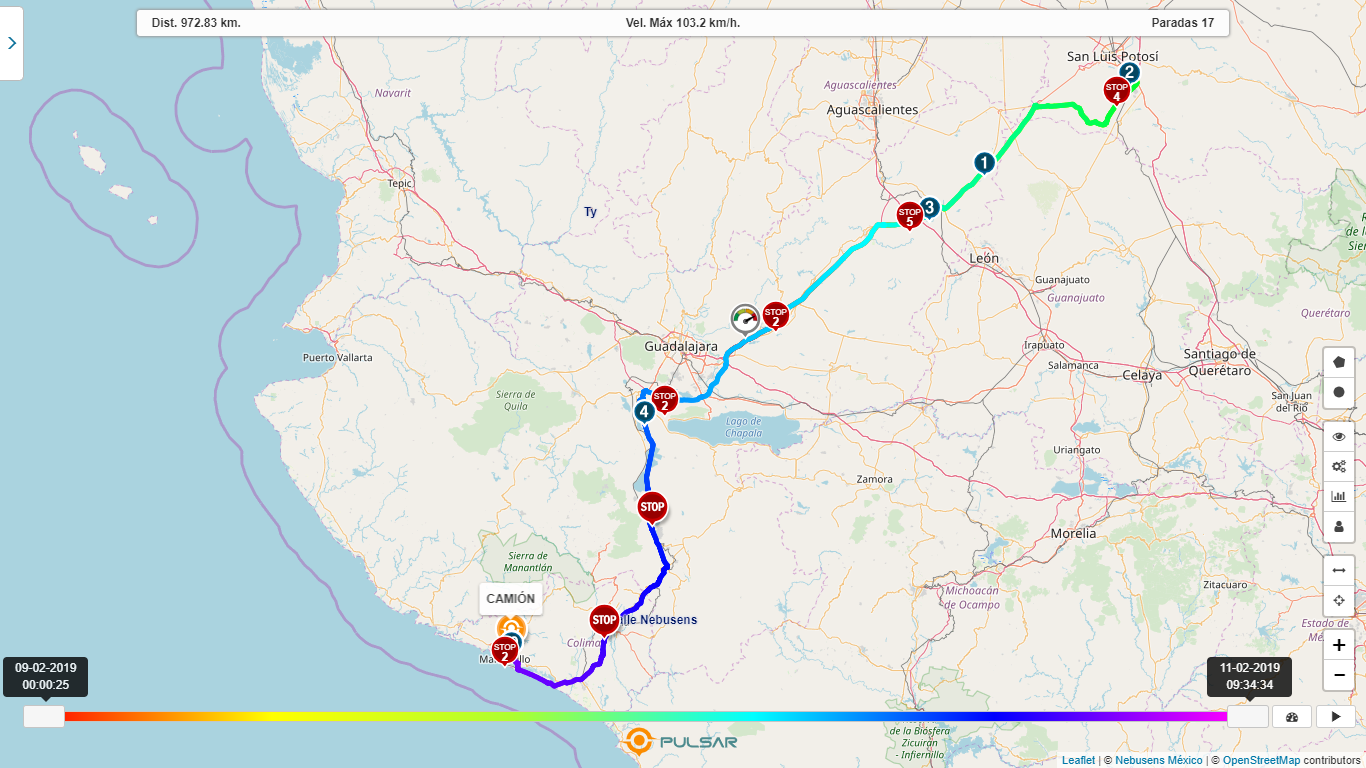Click the speedometer button beside play

click(x=1291, y=716)
